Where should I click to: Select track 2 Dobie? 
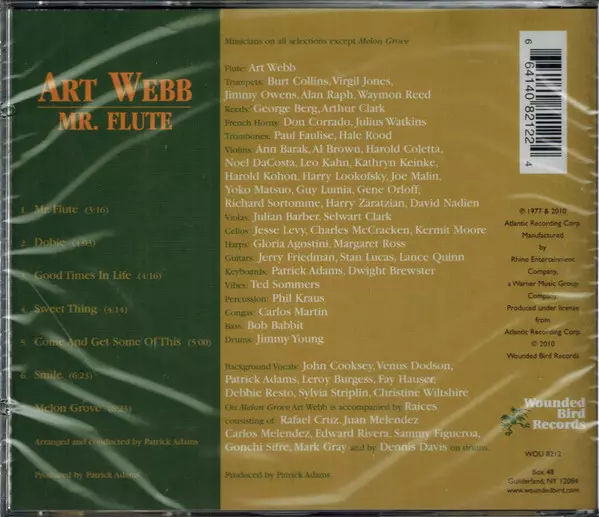pos(58,243)
